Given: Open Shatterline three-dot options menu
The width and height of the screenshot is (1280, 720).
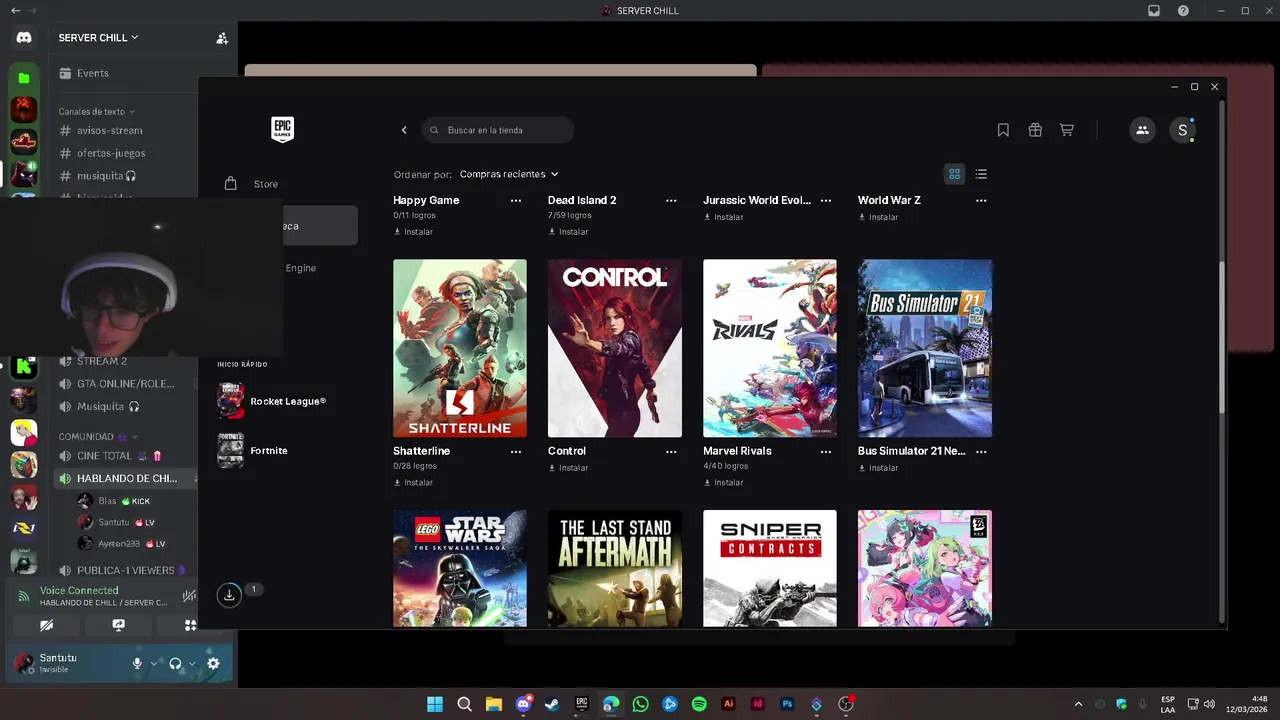Looking at the screenshot, I should click(516, 452).
